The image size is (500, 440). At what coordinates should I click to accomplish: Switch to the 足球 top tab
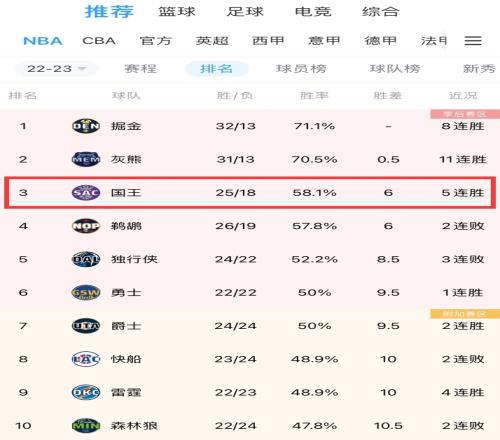point(245,12)
